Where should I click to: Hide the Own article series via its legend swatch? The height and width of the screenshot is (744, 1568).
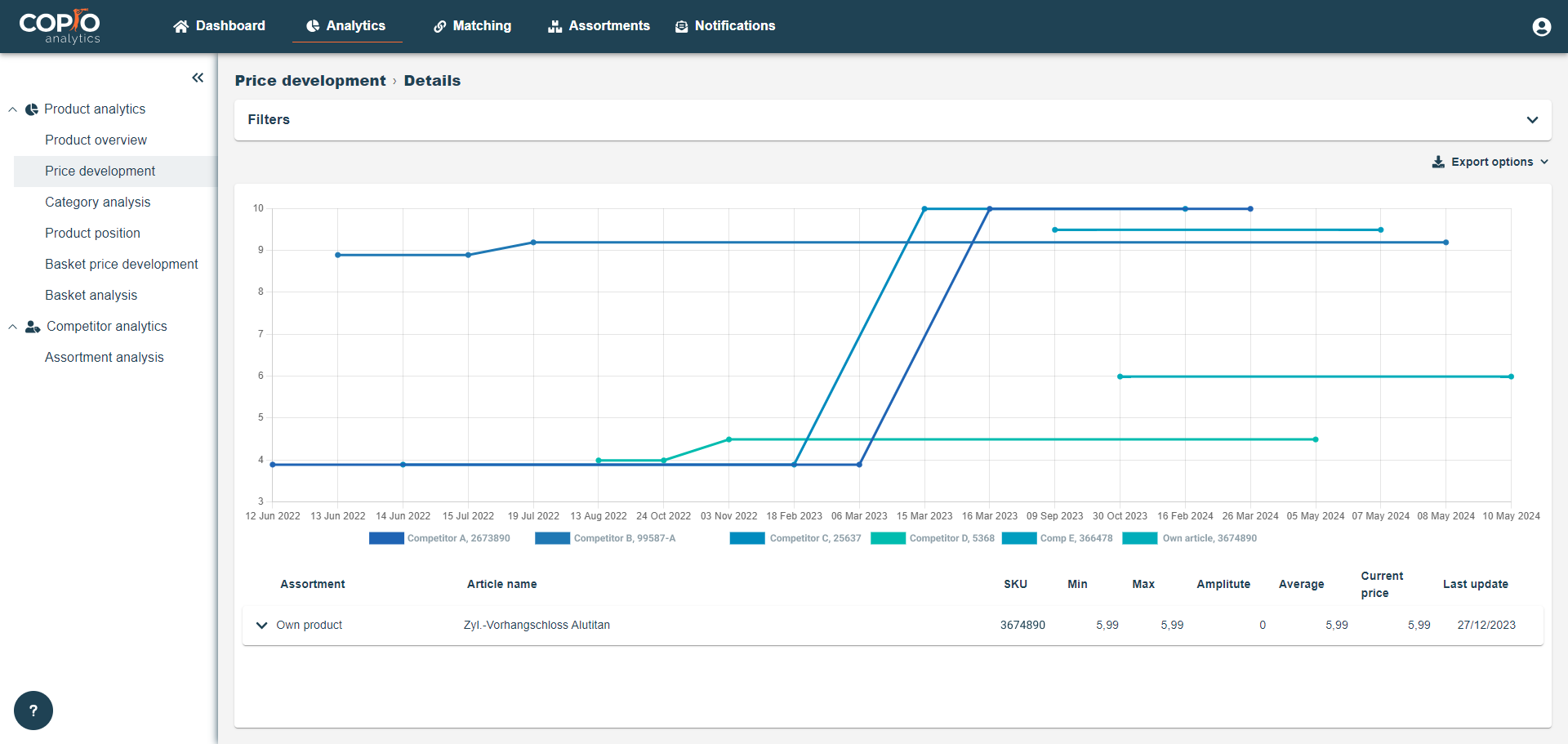pyautogui.click(x=1141, y=538)
